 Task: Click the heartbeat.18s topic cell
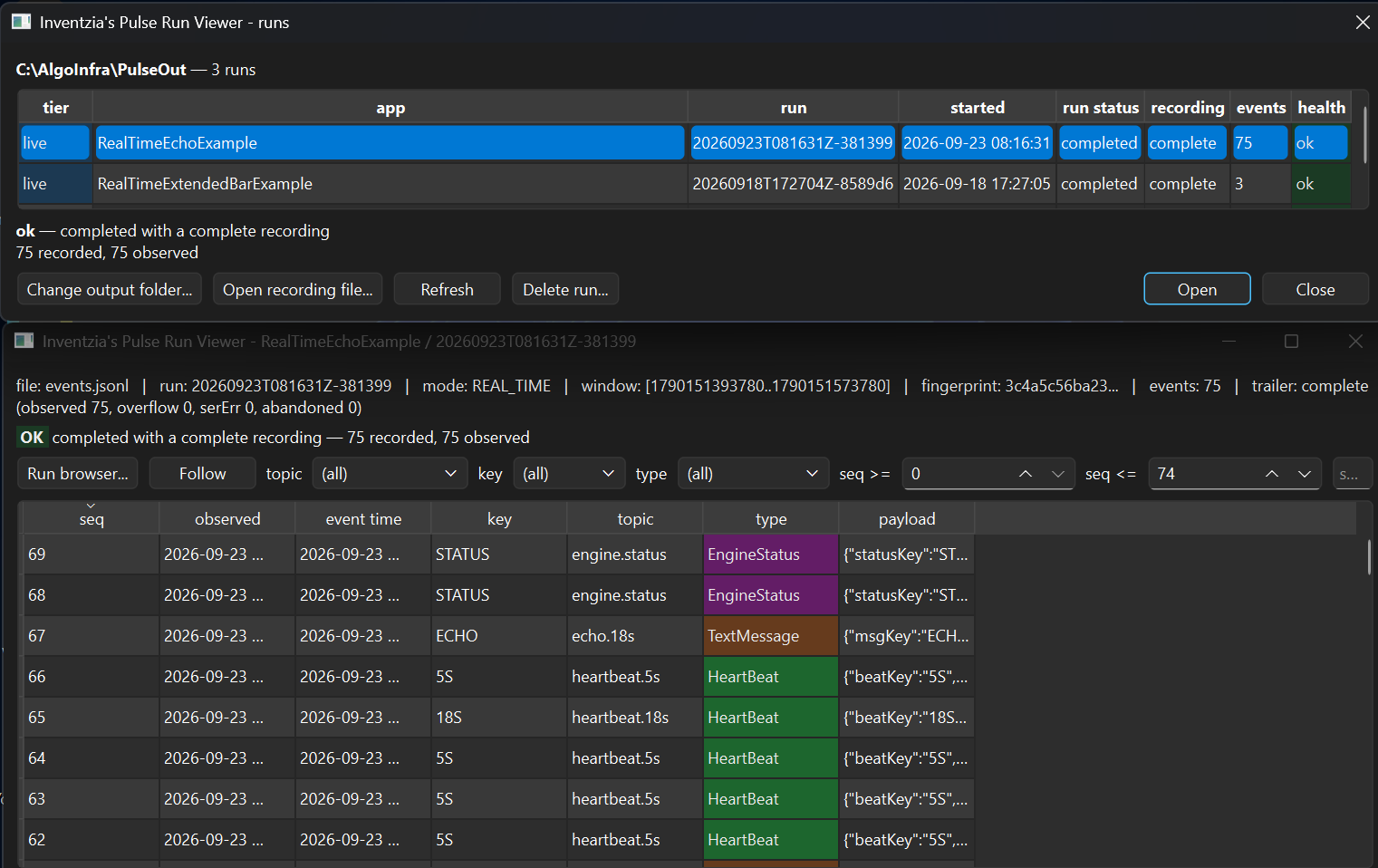click(x=635, y=717)
